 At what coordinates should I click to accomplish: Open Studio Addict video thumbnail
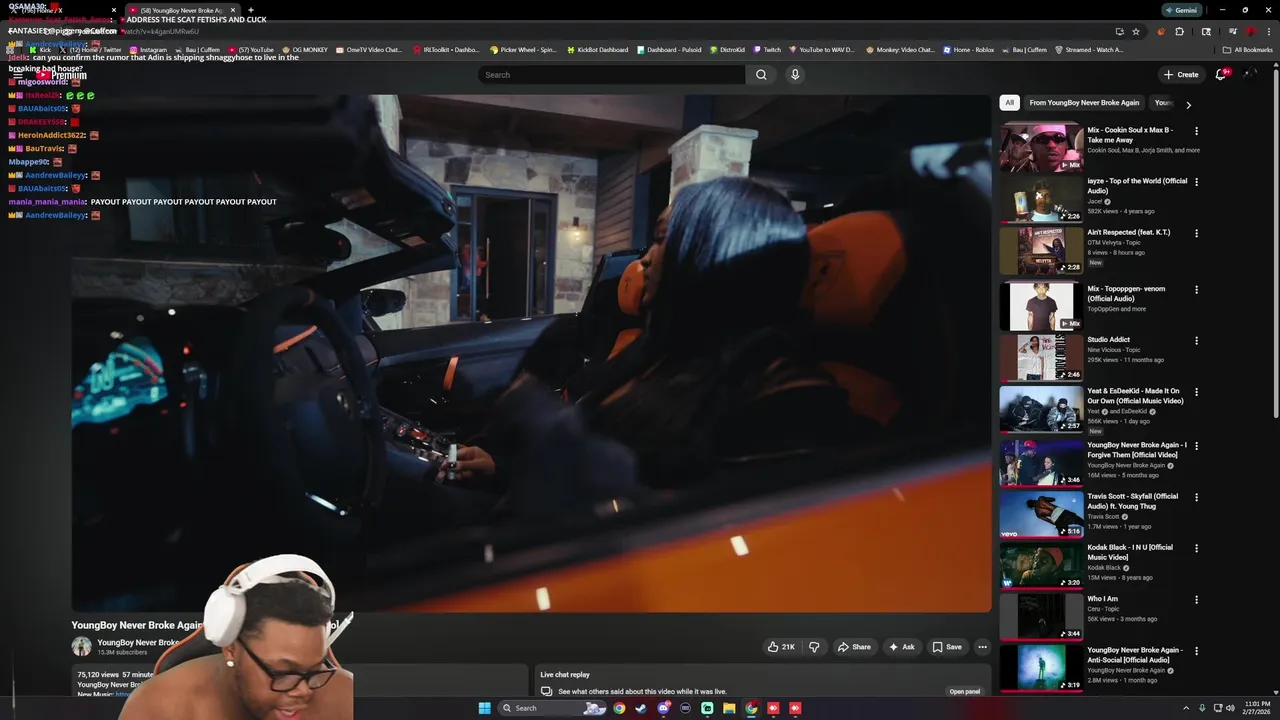(x=1041, y=357)
